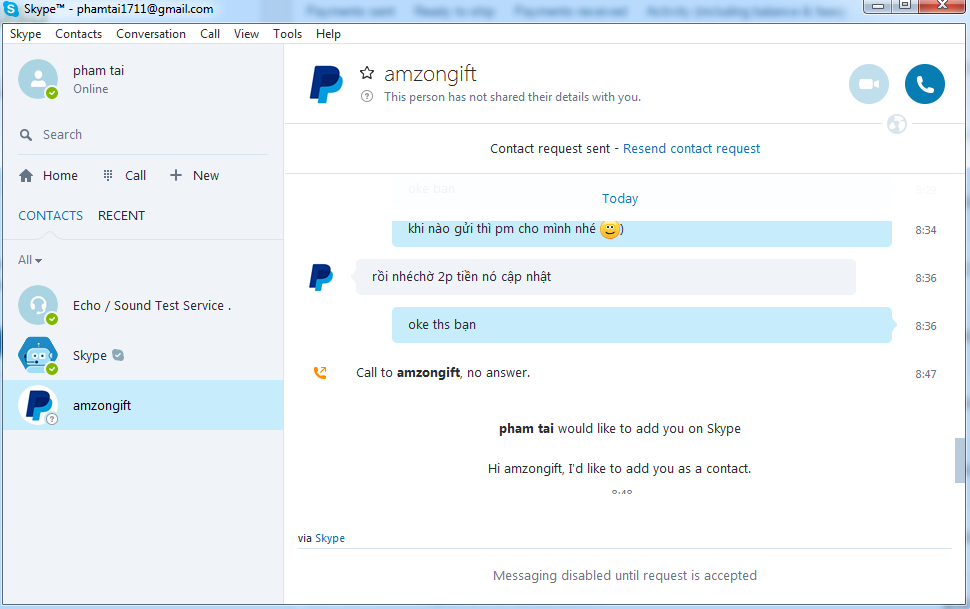970x609 pixels.
Task: Click the via Skype link
Action: coord(330,538)
